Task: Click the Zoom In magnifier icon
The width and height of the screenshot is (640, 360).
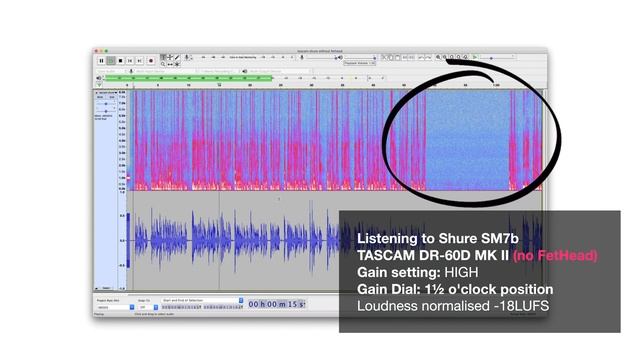Action: click(x=438, y=58)
